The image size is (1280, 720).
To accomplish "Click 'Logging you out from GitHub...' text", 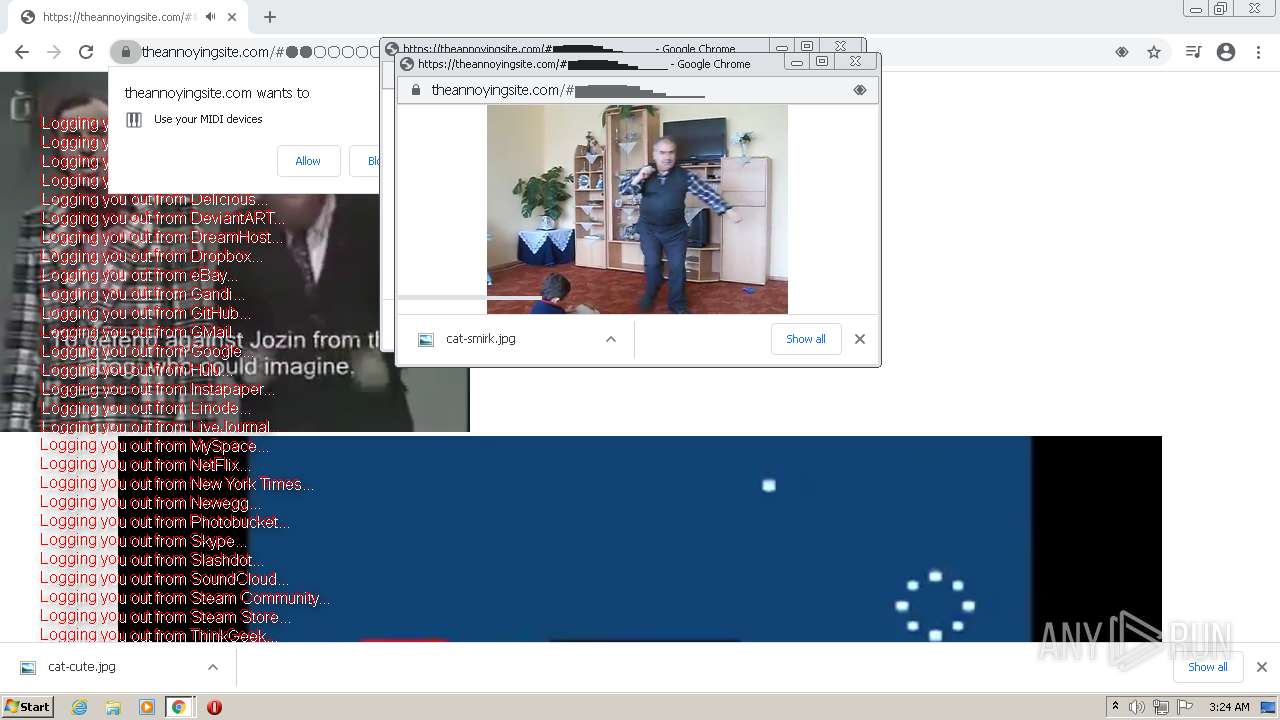I will [x=146, y=313].
